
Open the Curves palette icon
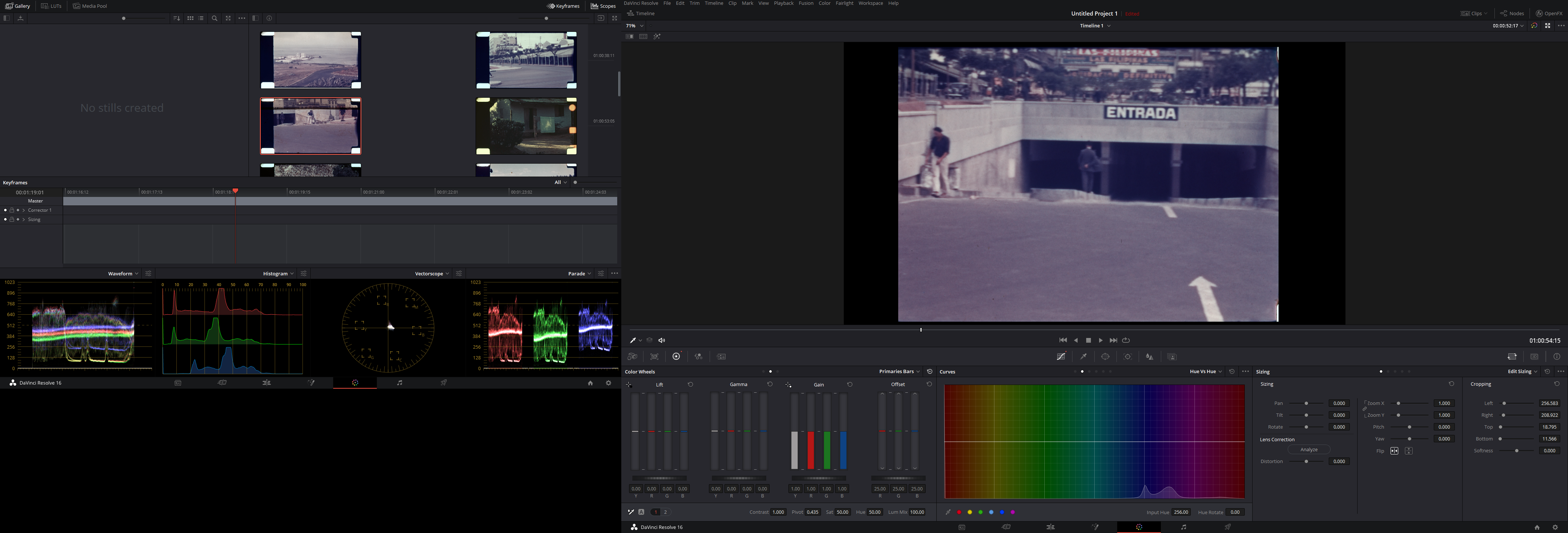1061,357
